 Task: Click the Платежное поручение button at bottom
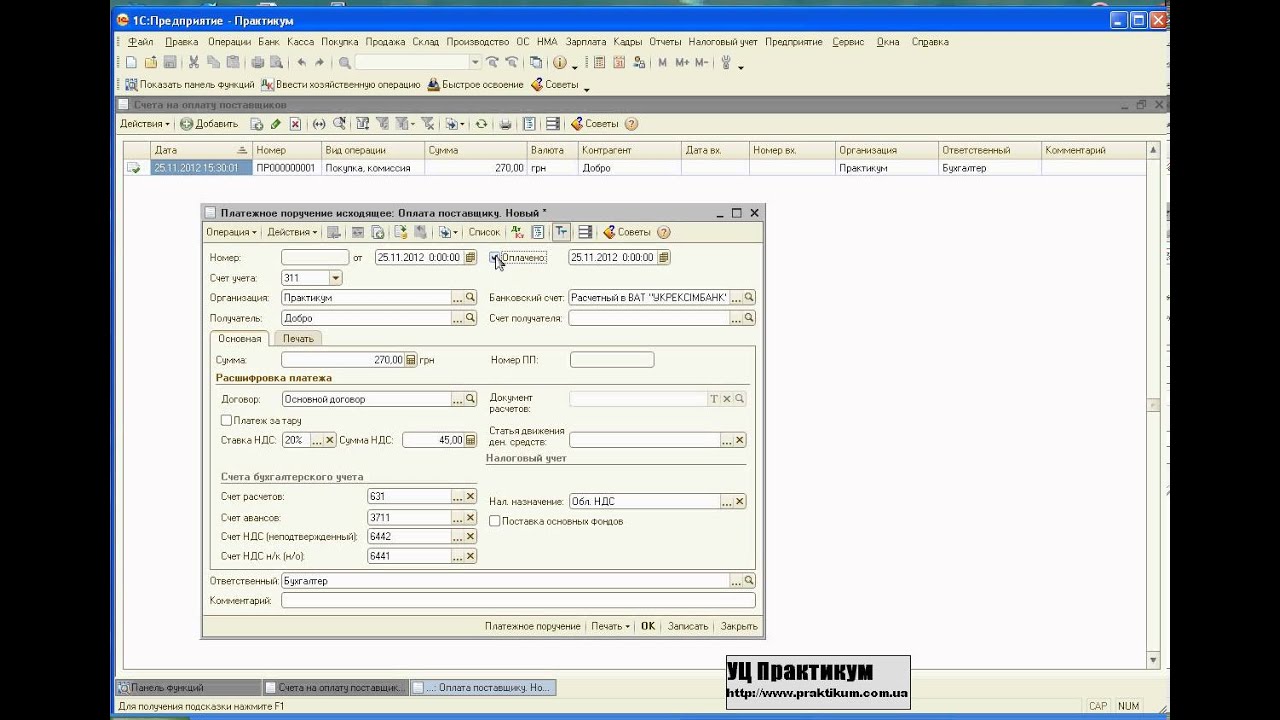pos(532,626)
